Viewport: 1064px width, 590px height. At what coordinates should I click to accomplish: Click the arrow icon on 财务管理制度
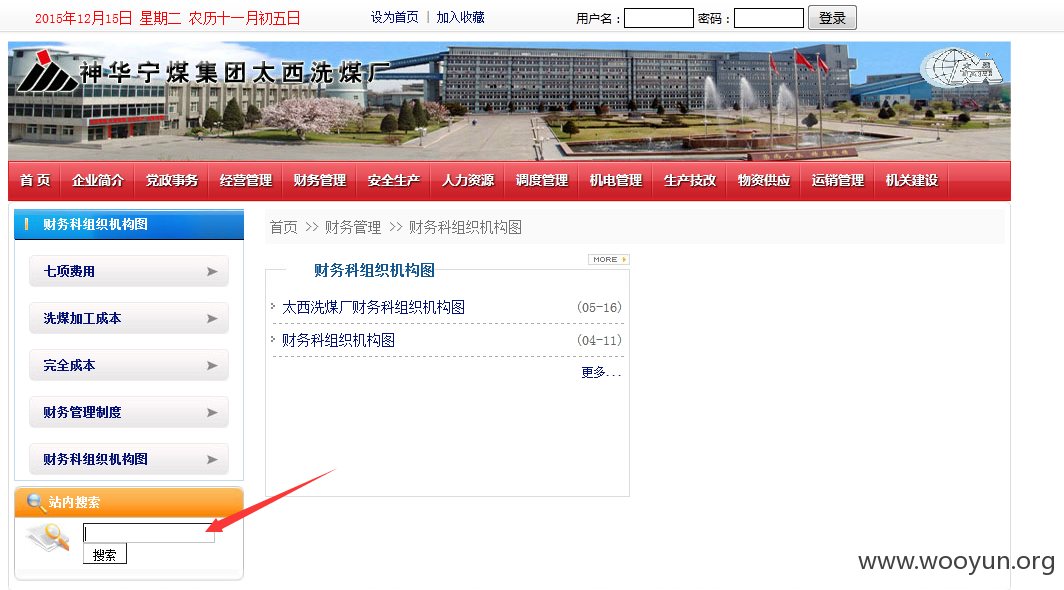click(x=212, y=413)
